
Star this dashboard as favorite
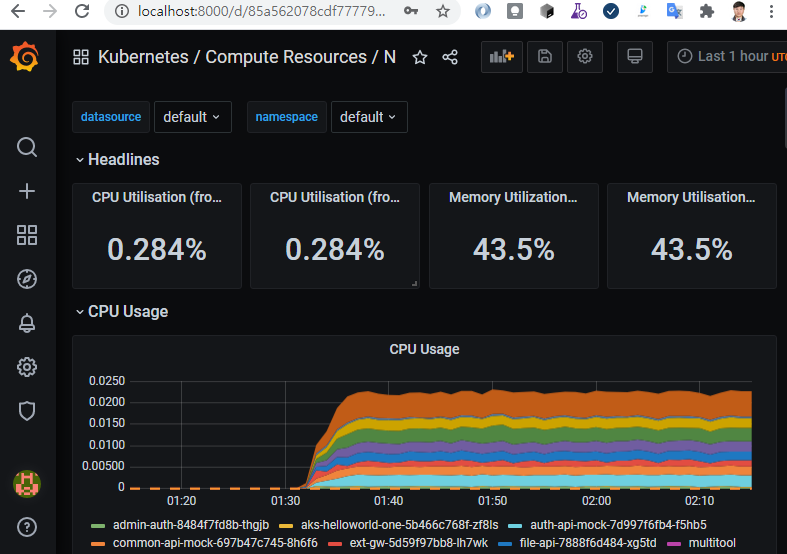tap(420, 57)
